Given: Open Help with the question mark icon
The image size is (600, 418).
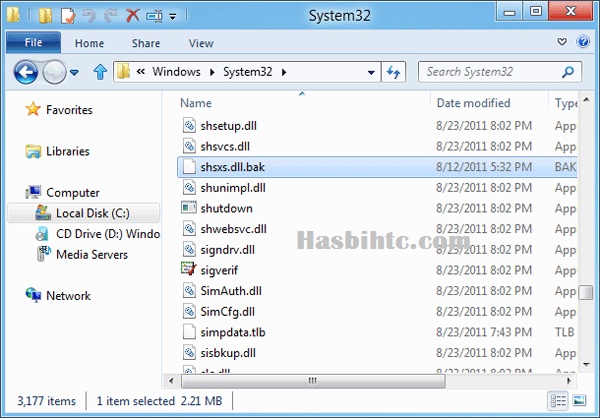Looking at the screenshot, I should click(583, 41).
